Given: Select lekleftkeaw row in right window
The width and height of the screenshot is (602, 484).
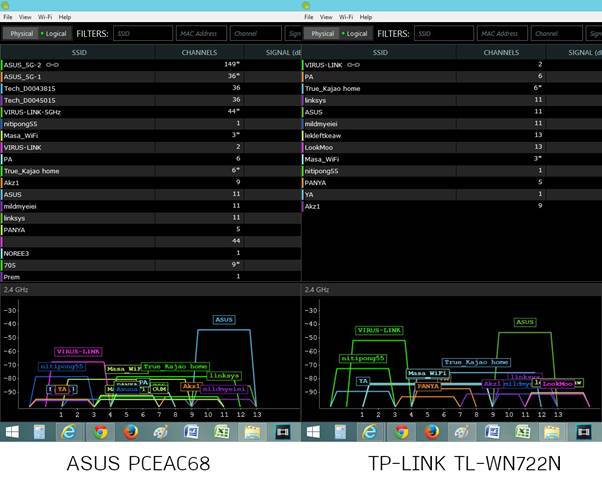Looking at the screenshot, I should coord(452,135).
